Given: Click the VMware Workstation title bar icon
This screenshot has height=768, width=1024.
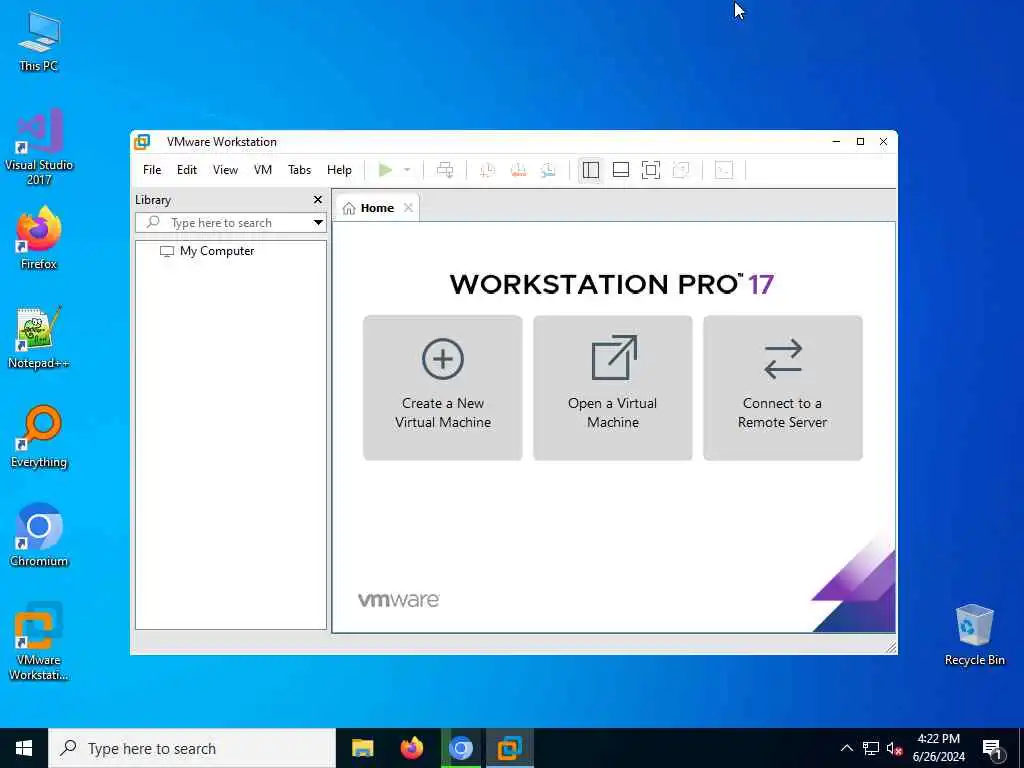Looking at the screenshot, I should click(142, 142).
